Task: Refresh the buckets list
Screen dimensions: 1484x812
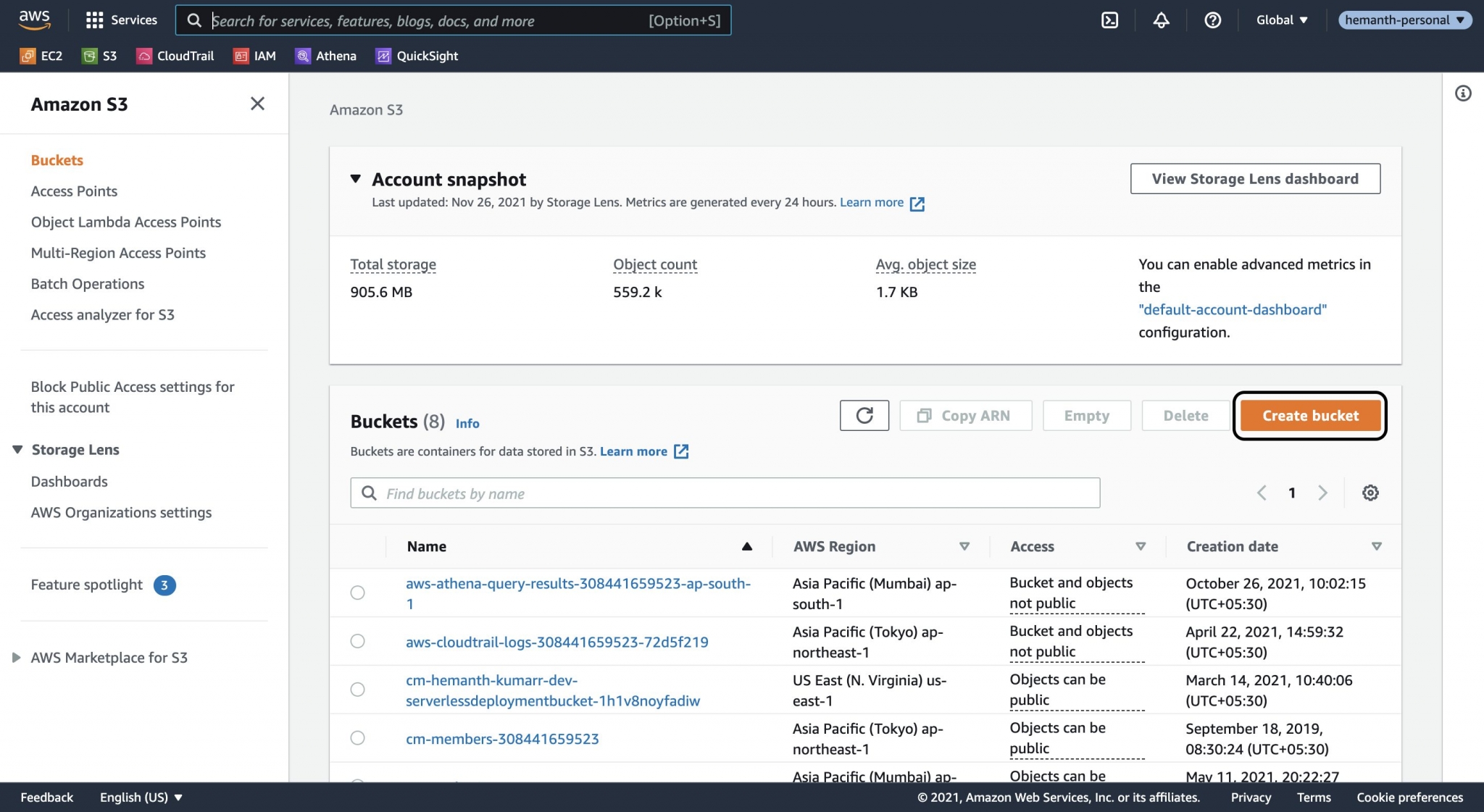Action: (x=864, y=415)
